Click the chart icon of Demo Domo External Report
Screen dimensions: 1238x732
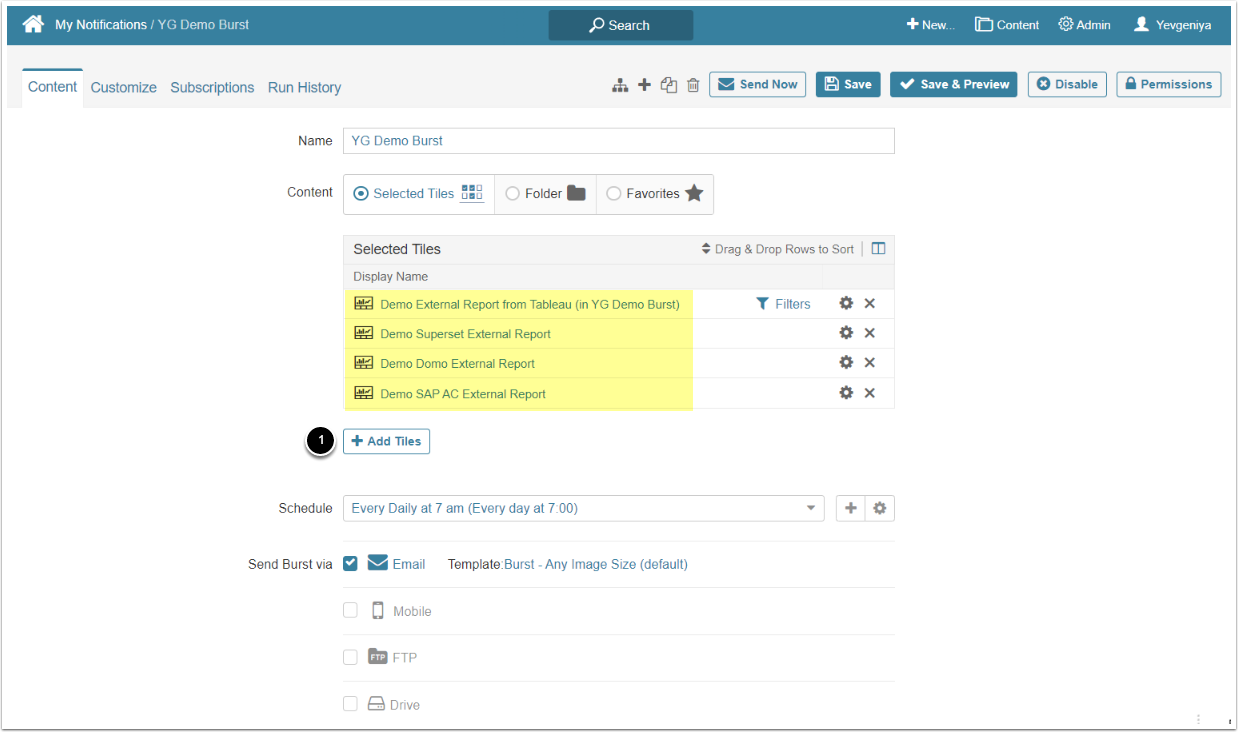click(x=364, y=363)
